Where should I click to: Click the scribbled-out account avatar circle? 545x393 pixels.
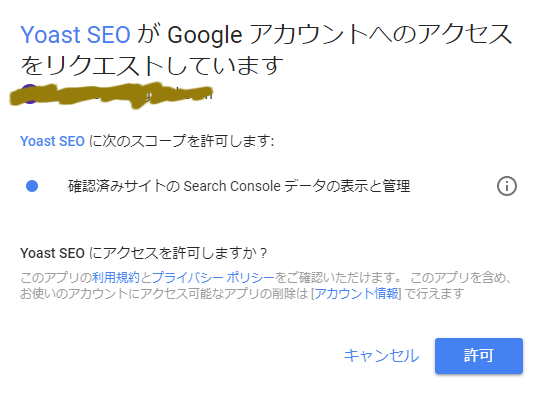pos(30,94)
